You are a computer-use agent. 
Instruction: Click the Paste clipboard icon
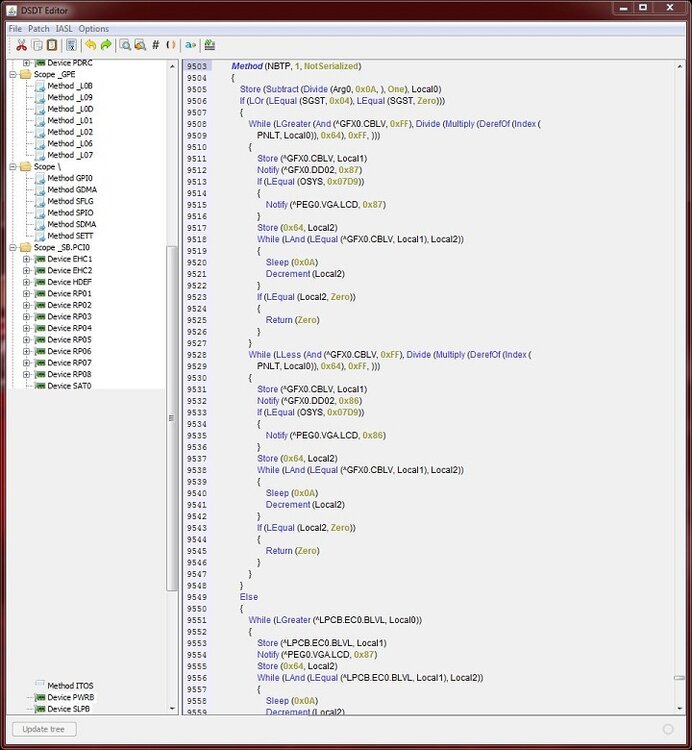pos(51,45)
